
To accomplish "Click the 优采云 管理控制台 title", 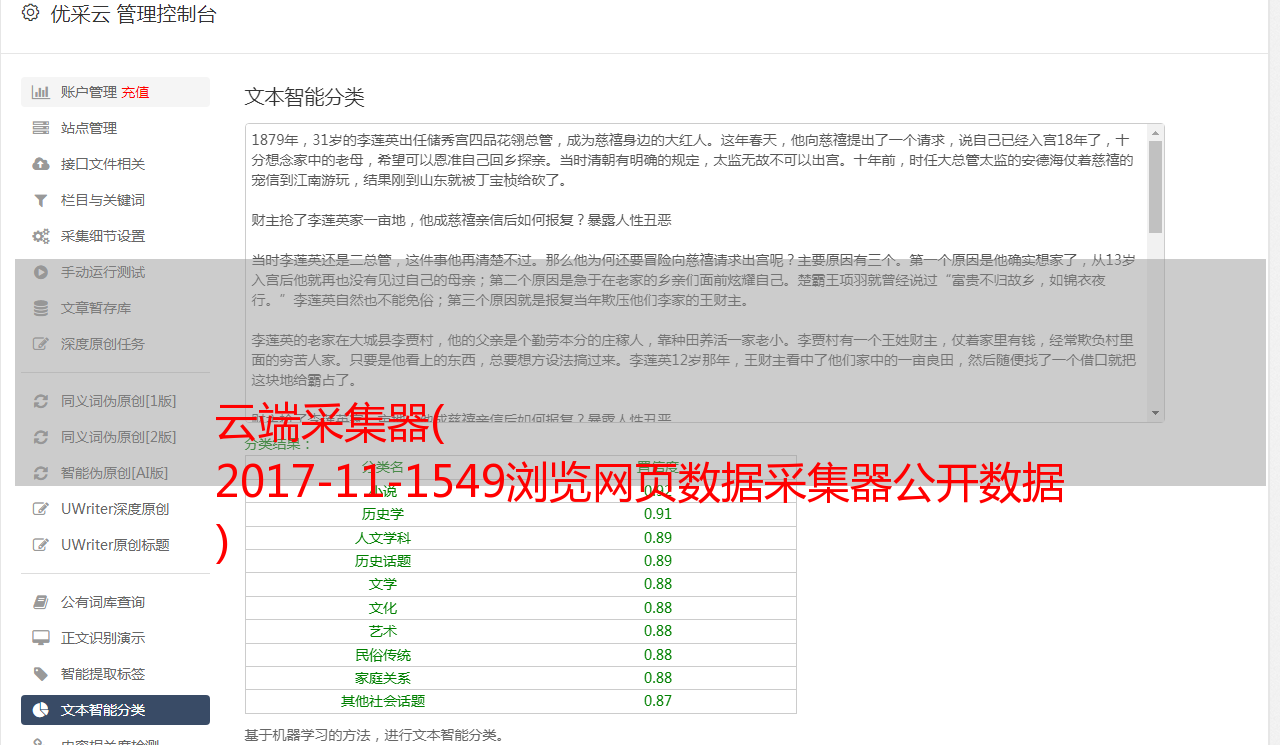I will tap(133, 14).
